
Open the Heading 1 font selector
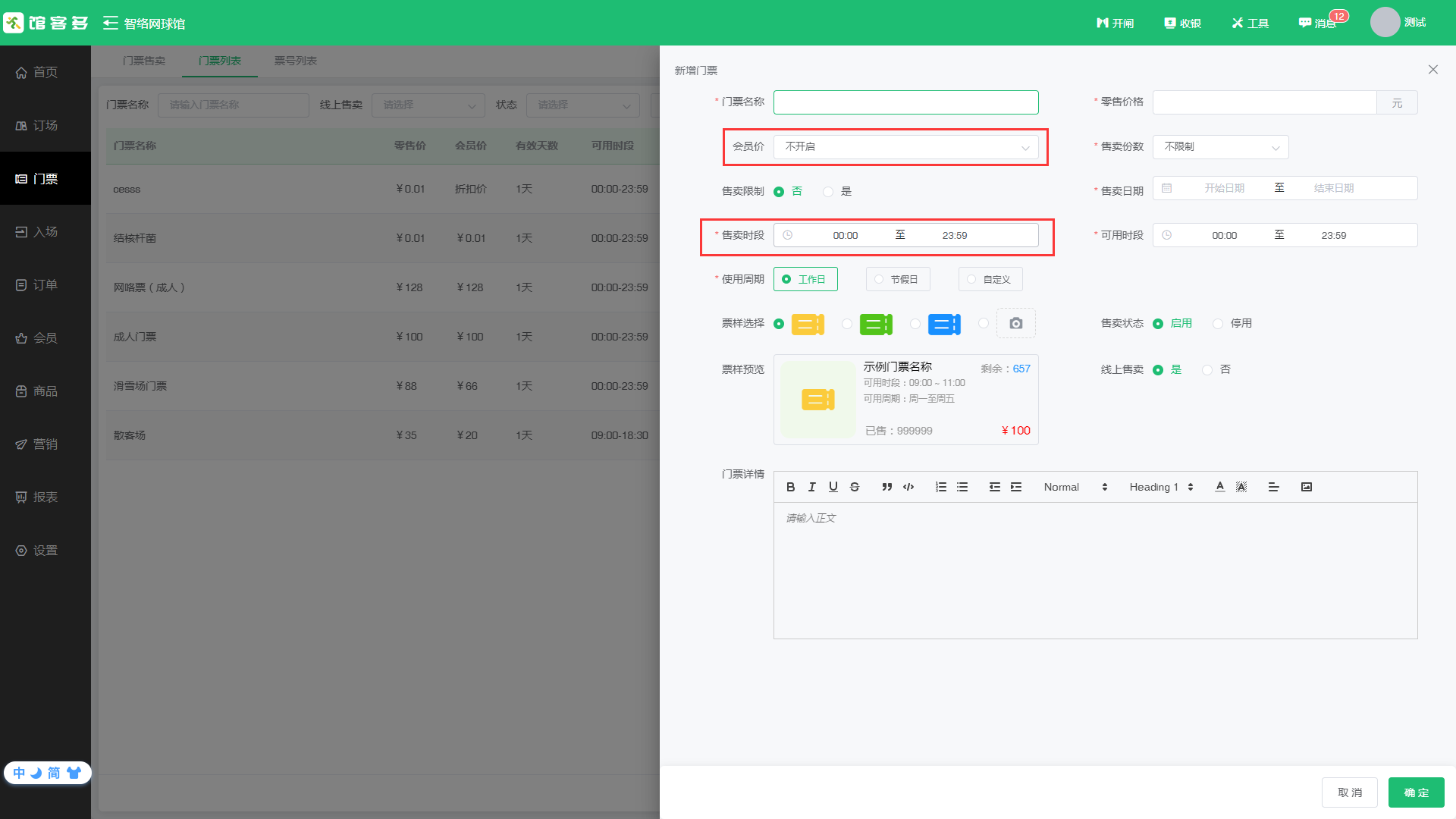(x=1160, y=487)
